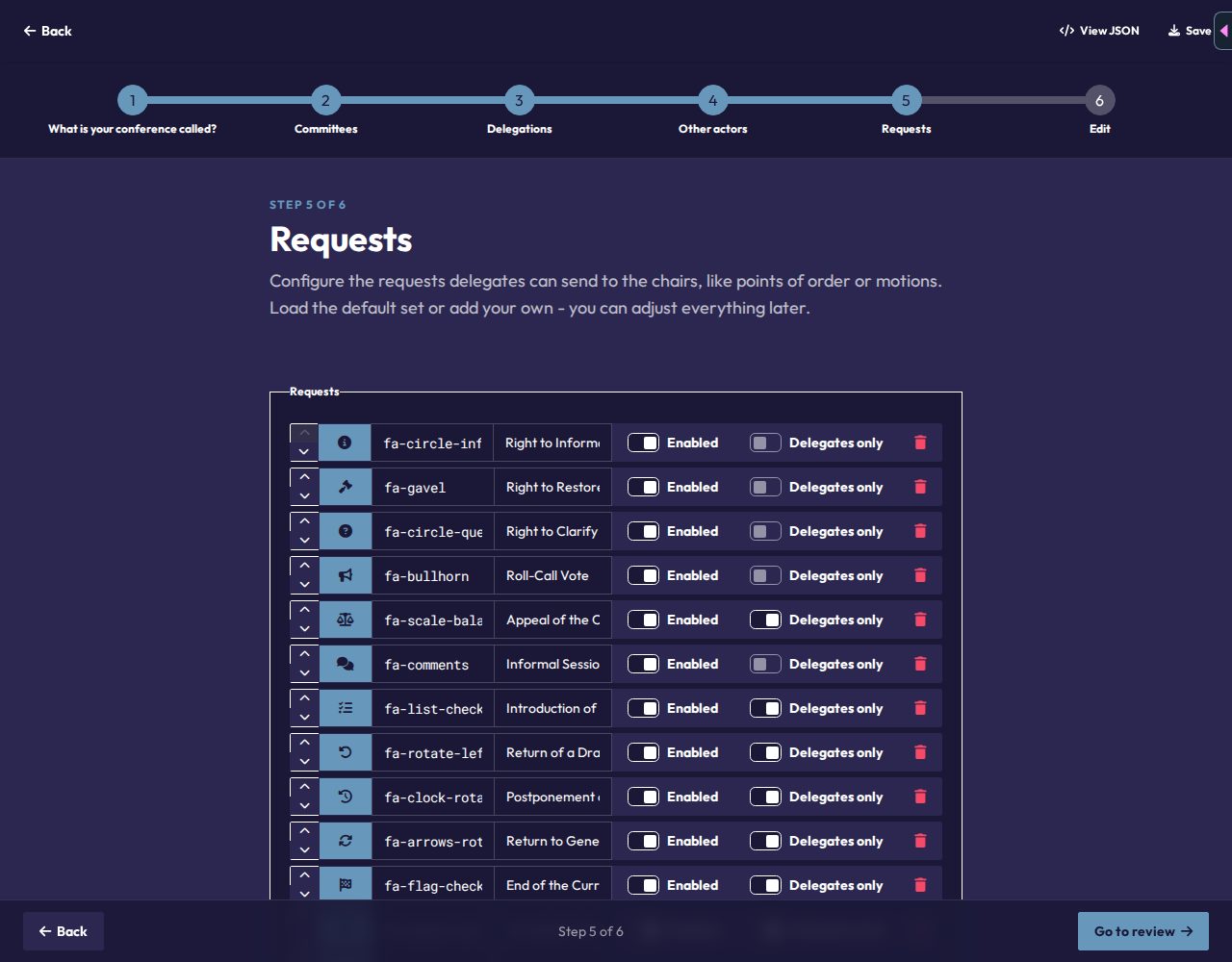
Task: Click the comments icon for the Informal Session row
Action: [345, 664]
